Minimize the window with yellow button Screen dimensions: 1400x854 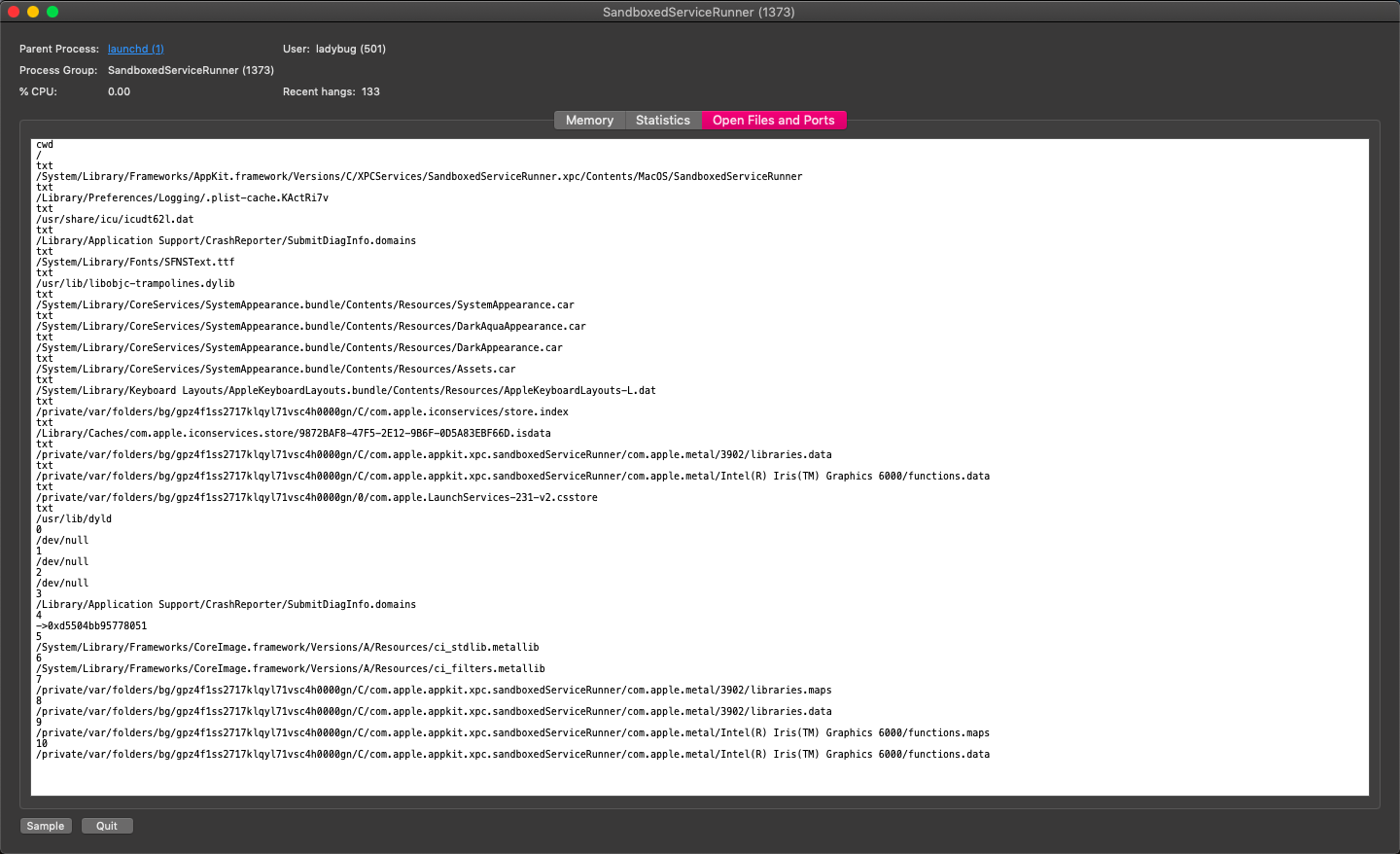(x=33, y=12)
